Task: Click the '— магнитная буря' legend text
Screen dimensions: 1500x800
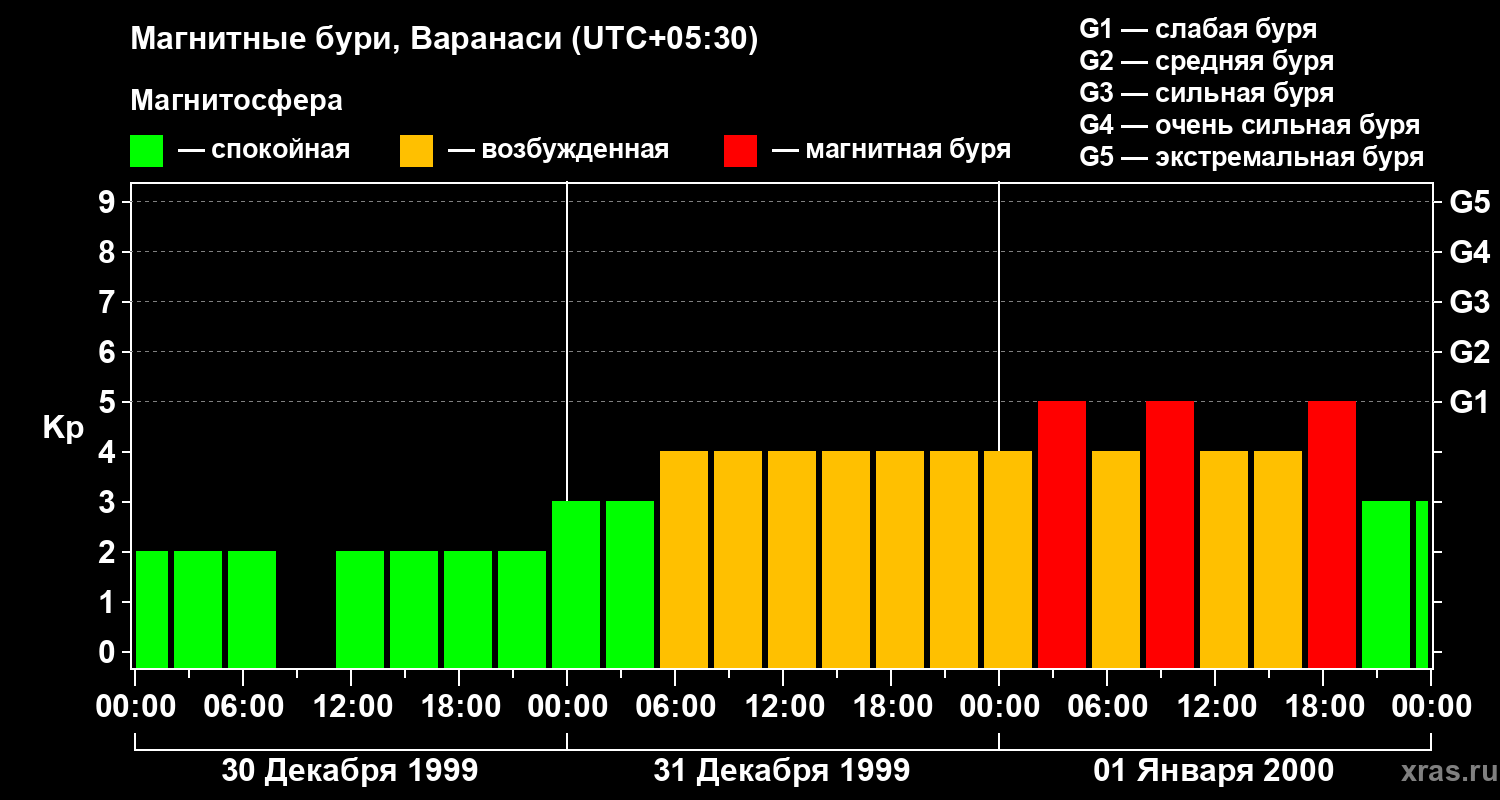Action: click(891, 150)
